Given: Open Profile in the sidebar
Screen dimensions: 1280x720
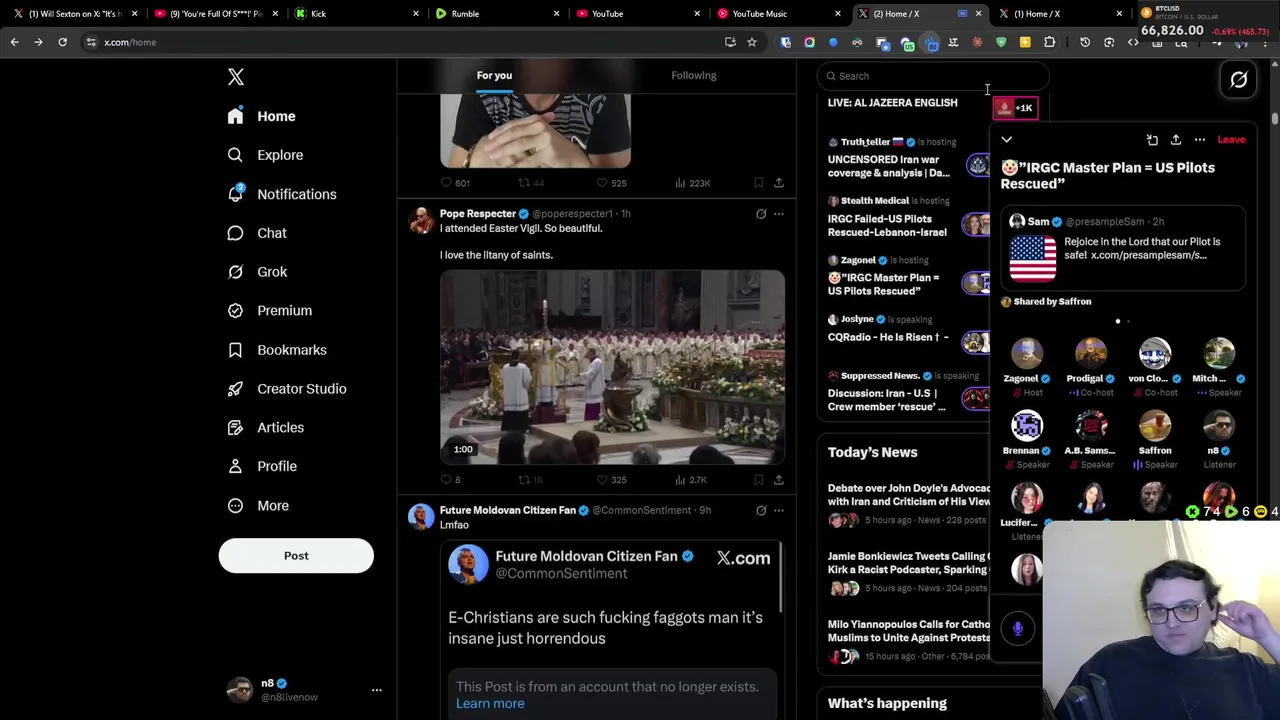Looking at the screenshot, I should click(262, 466).
